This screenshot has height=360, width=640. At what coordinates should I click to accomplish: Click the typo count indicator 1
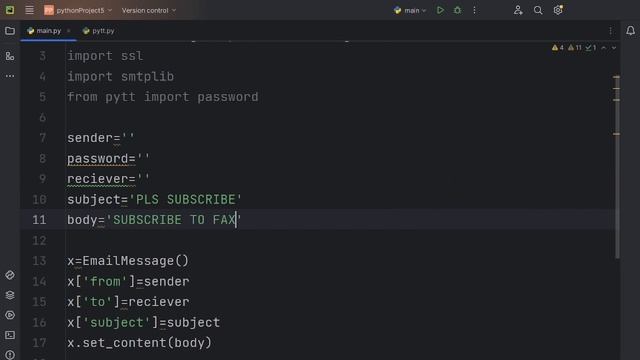591,48
